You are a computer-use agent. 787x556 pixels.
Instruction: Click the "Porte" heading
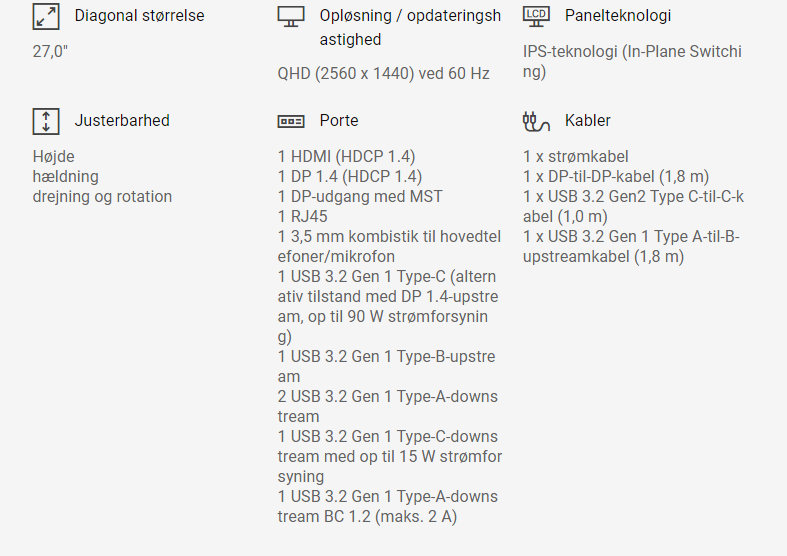click(x=339, y=121)
